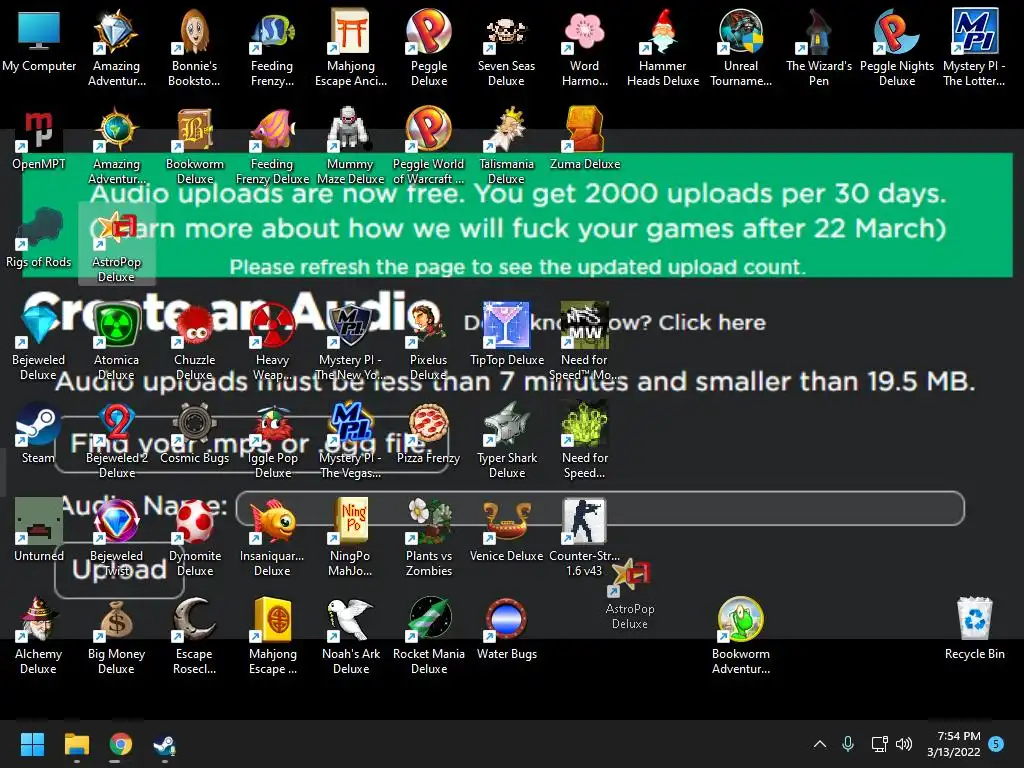
Task: Open File Explorer from the taskbar
Action: (76, 744)
